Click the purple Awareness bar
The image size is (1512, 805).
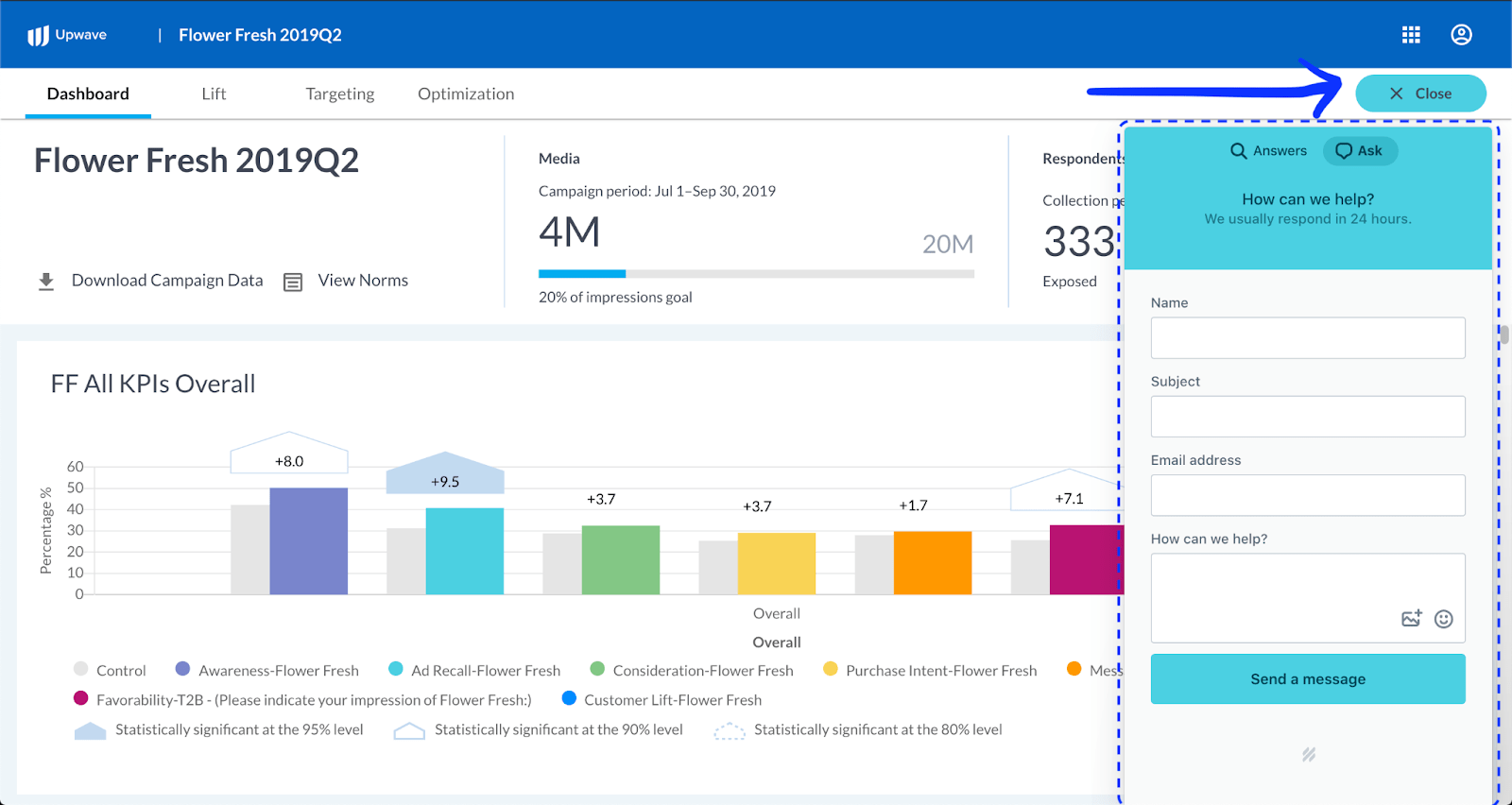click(309, 540)
